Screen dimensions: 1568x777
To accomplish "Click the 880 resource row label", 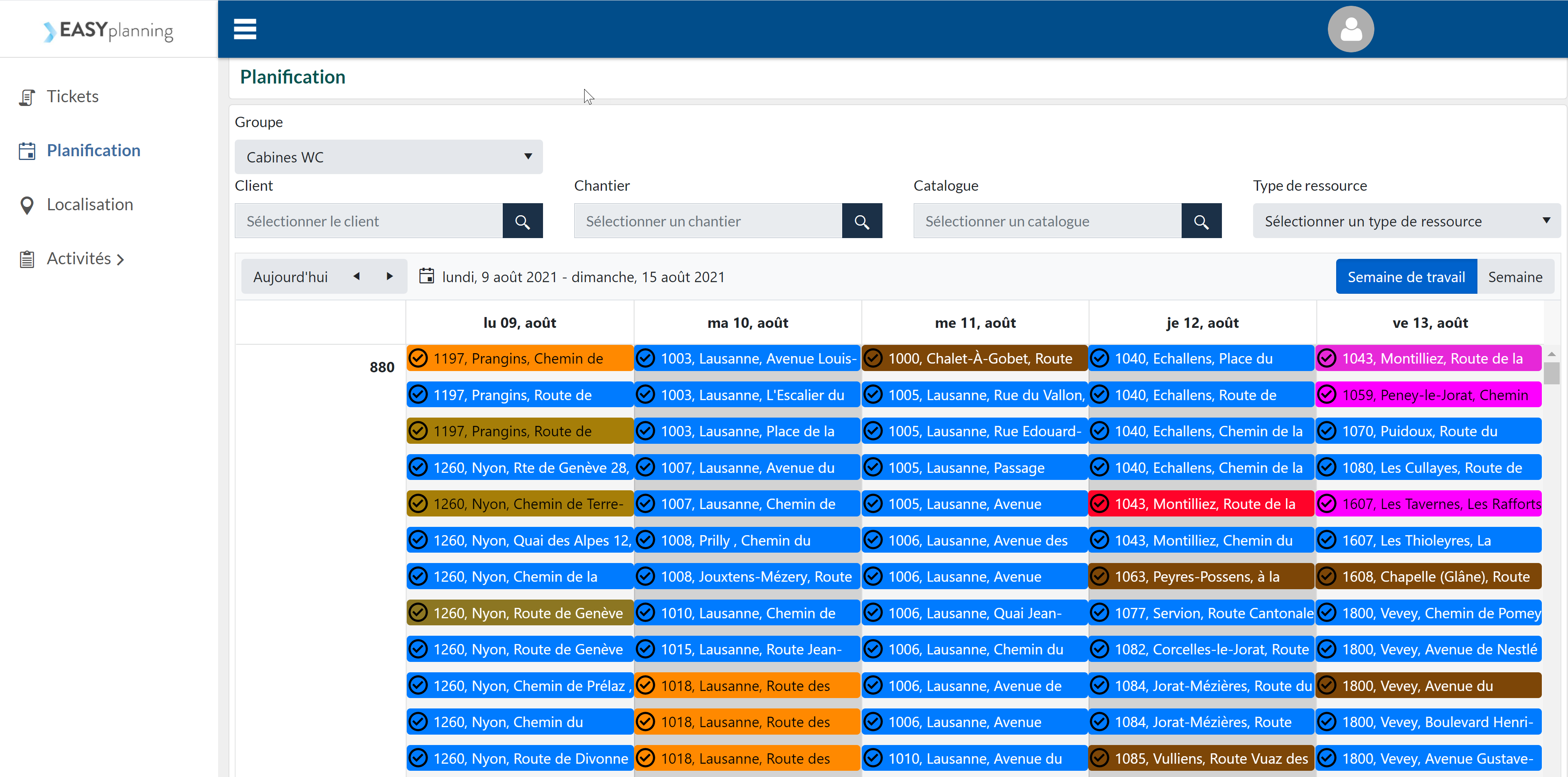I will tap(382, 367).
